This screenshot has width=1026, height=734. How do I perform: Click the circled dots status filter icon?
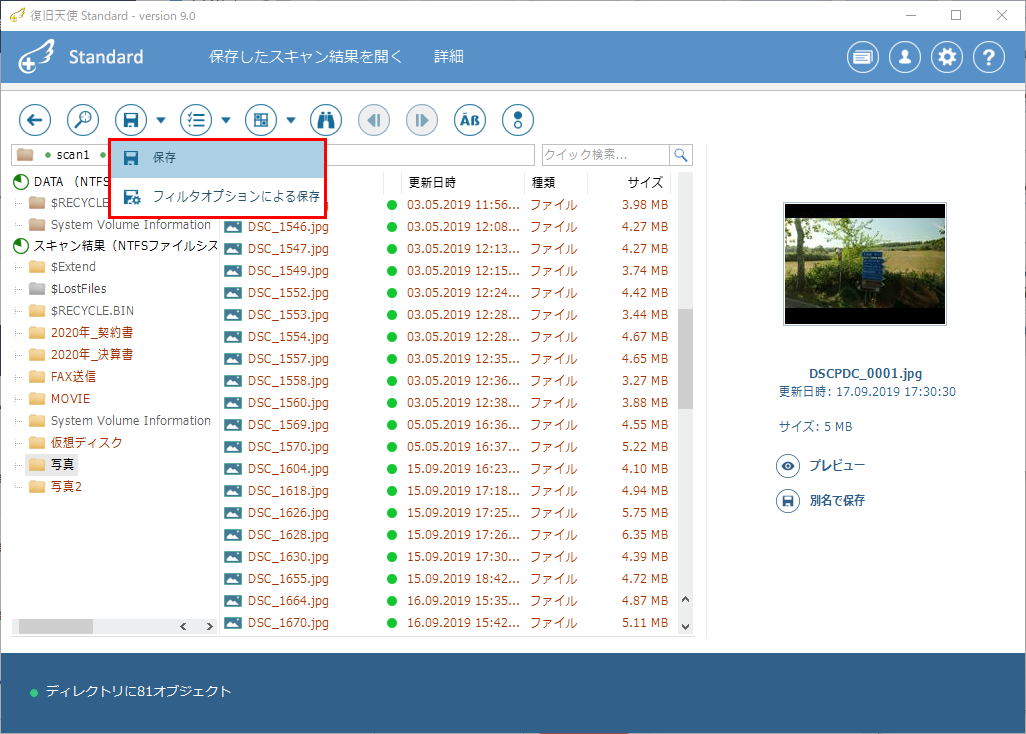(x=518, y=120)
